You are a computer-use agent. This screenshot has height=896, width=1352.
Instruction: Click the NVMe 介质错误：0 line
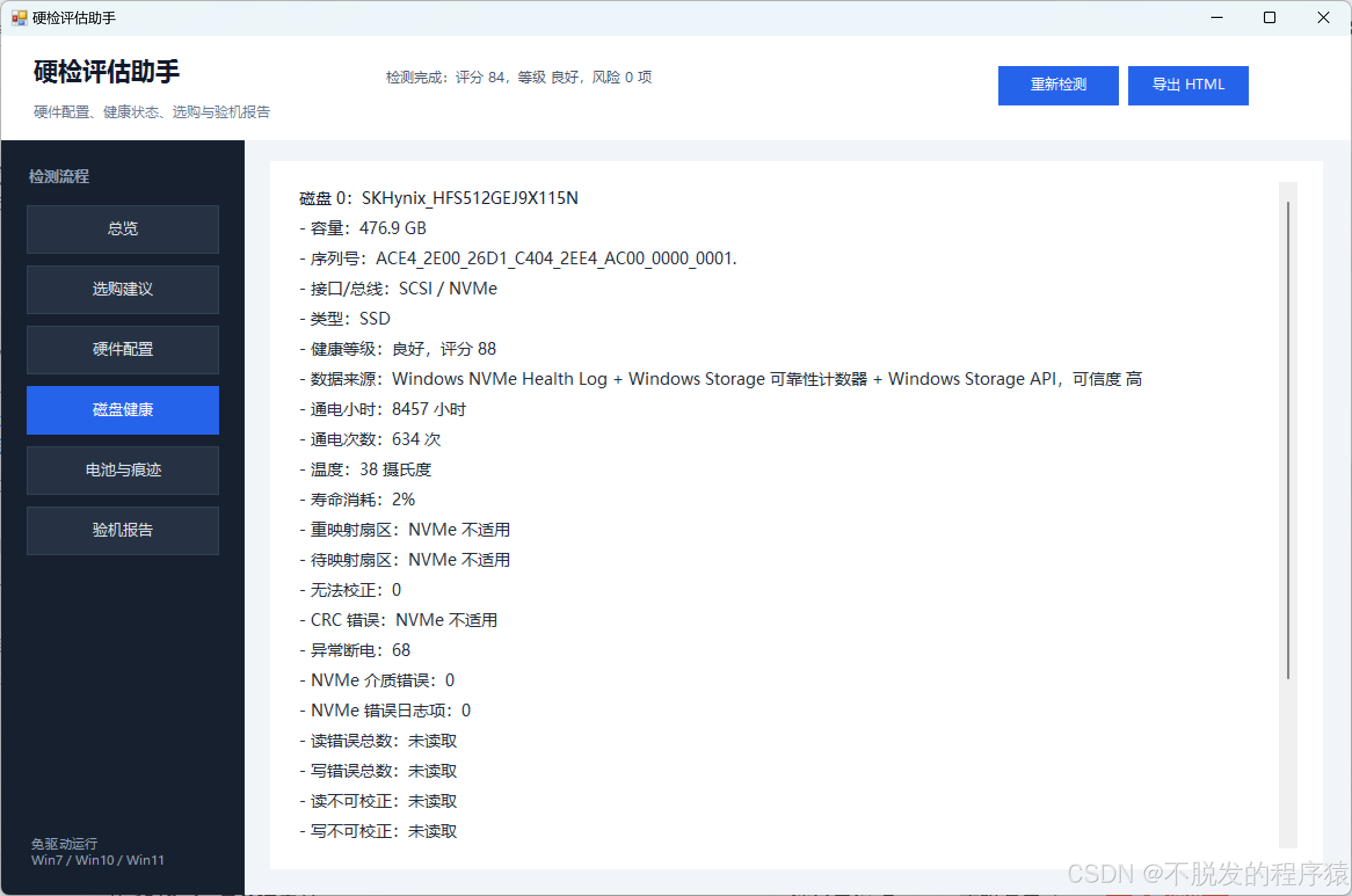[x=377, y=680]
